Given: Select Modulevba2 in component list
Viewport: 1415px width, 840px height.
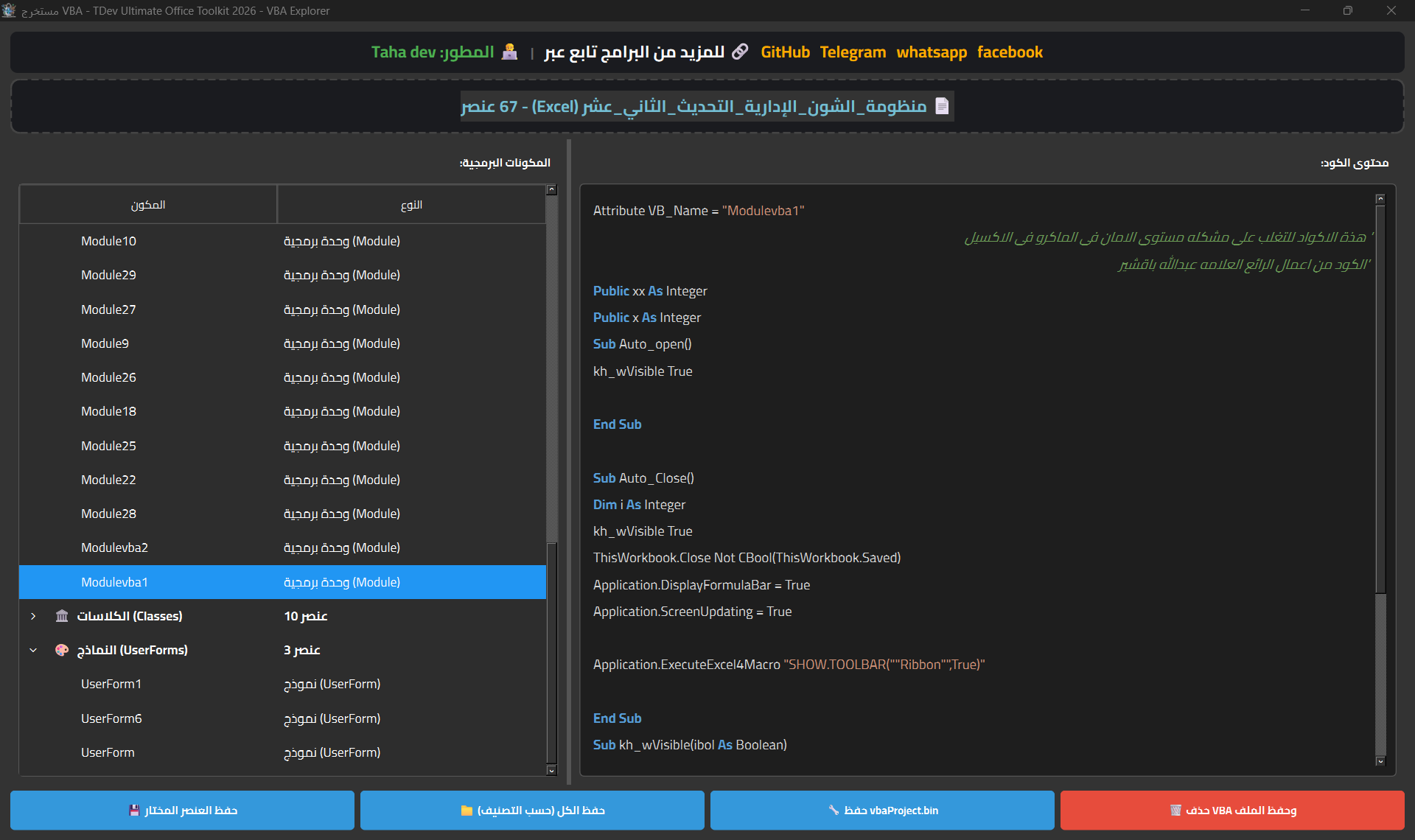Looking at the screenshot, I should point(114,547).
